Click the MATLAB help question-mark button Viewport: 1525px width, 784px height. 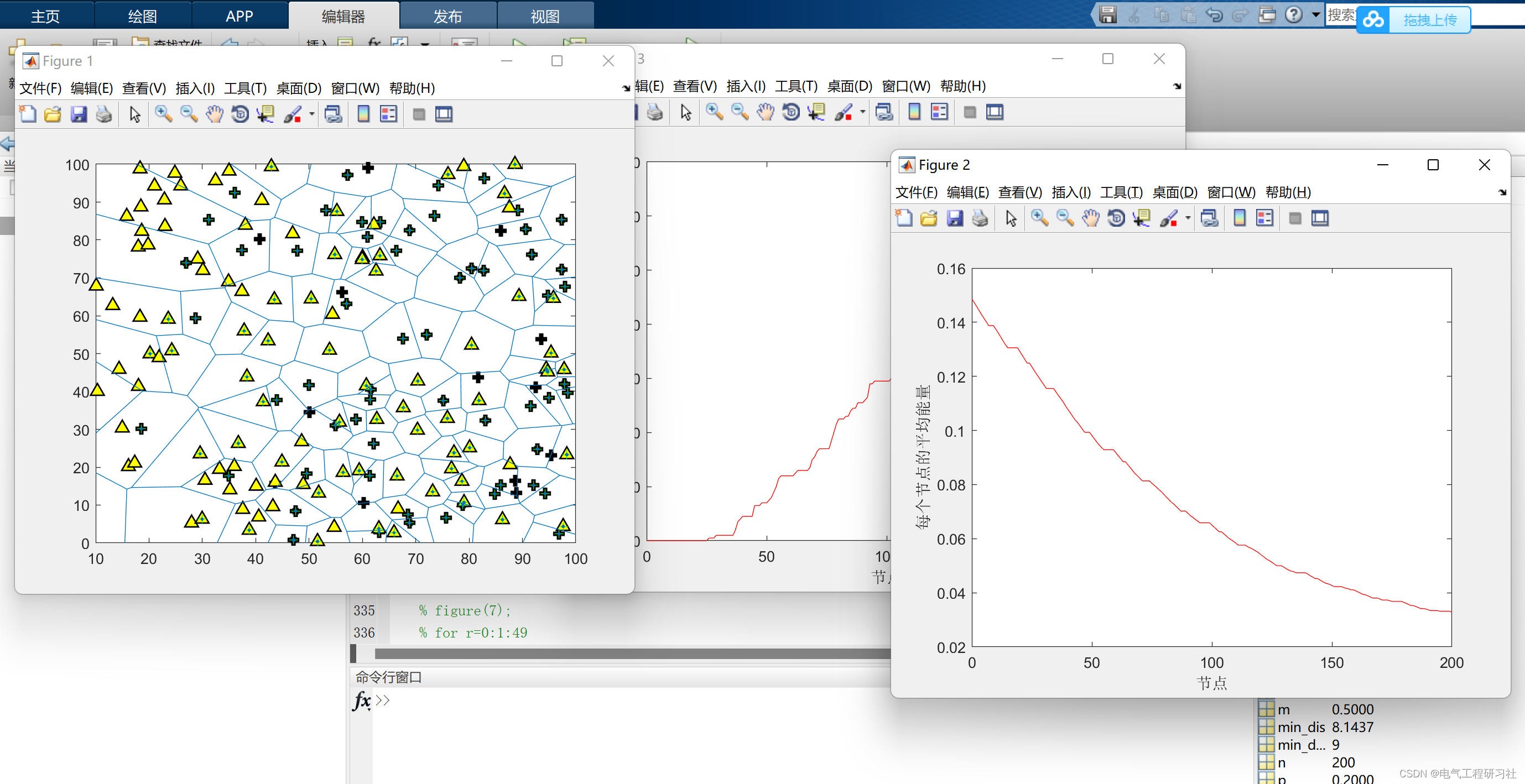click(1294, 15)
